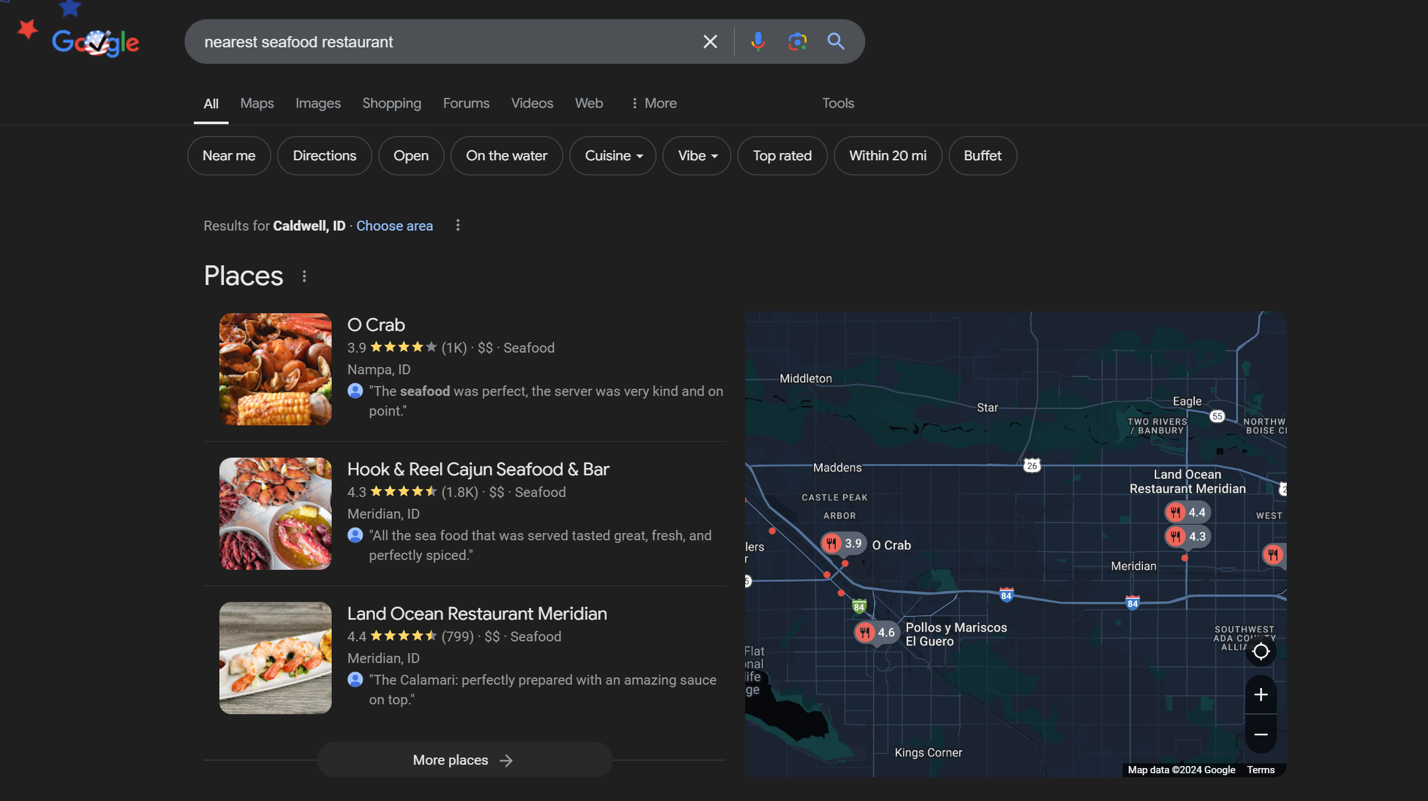Click the More places button
The image size is (1428, 801).
coord(464,760)
